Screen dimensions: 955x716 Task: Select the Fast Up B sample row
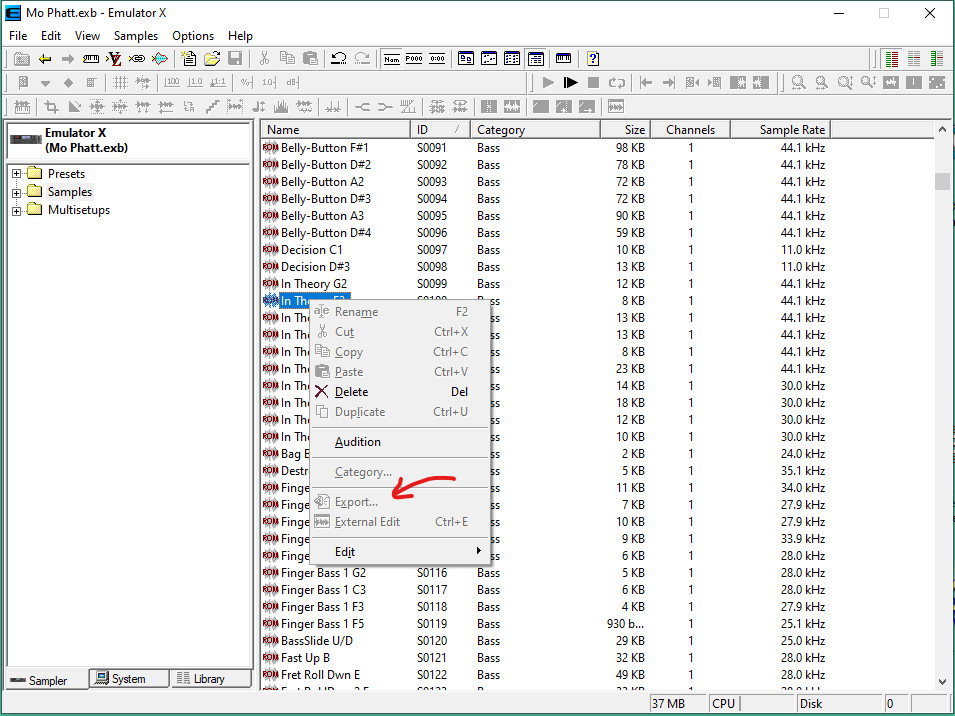click(x=307, y=658)
